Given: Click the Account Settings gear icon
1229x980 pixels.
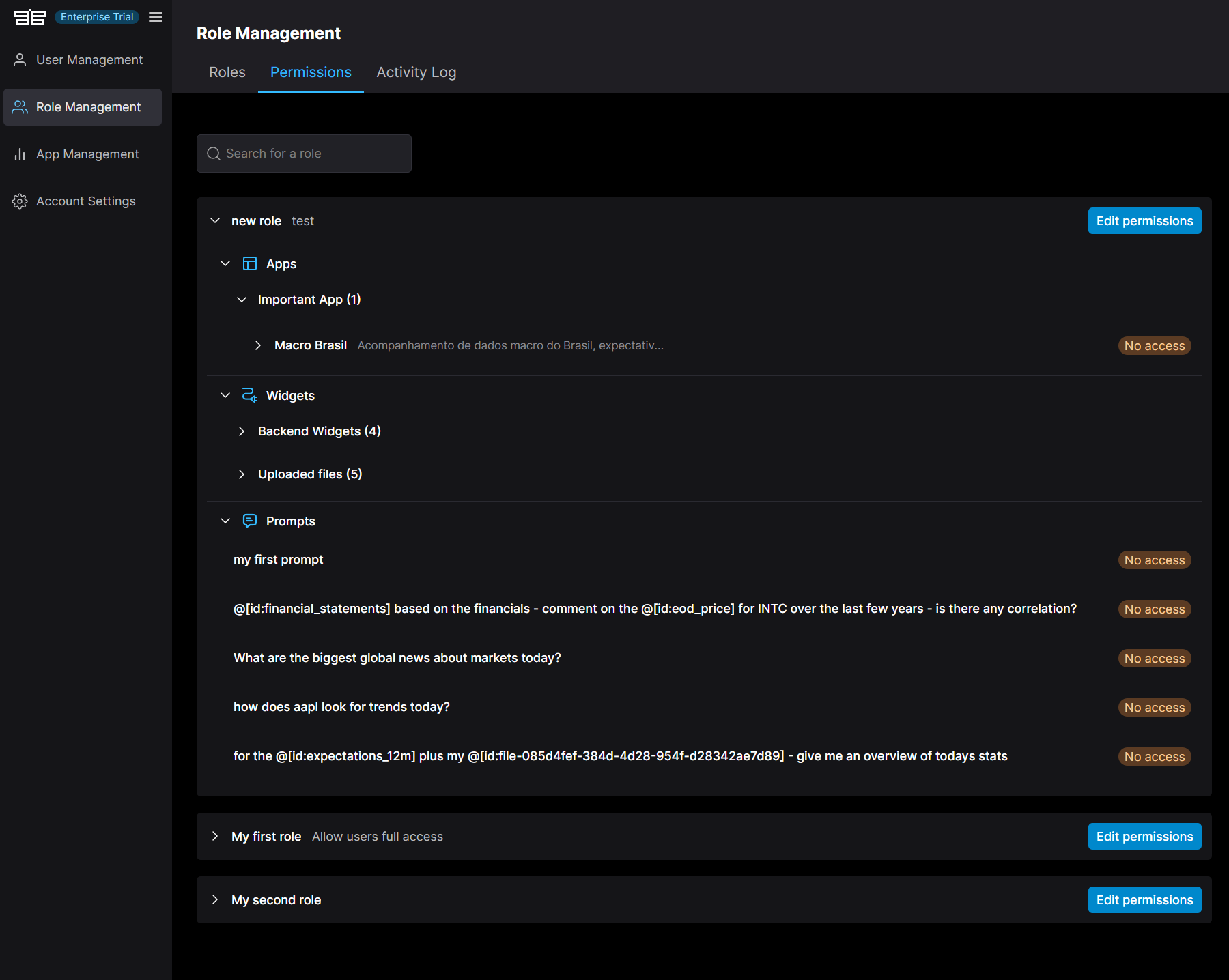Looking at the screenshot, I should point(20,201).
